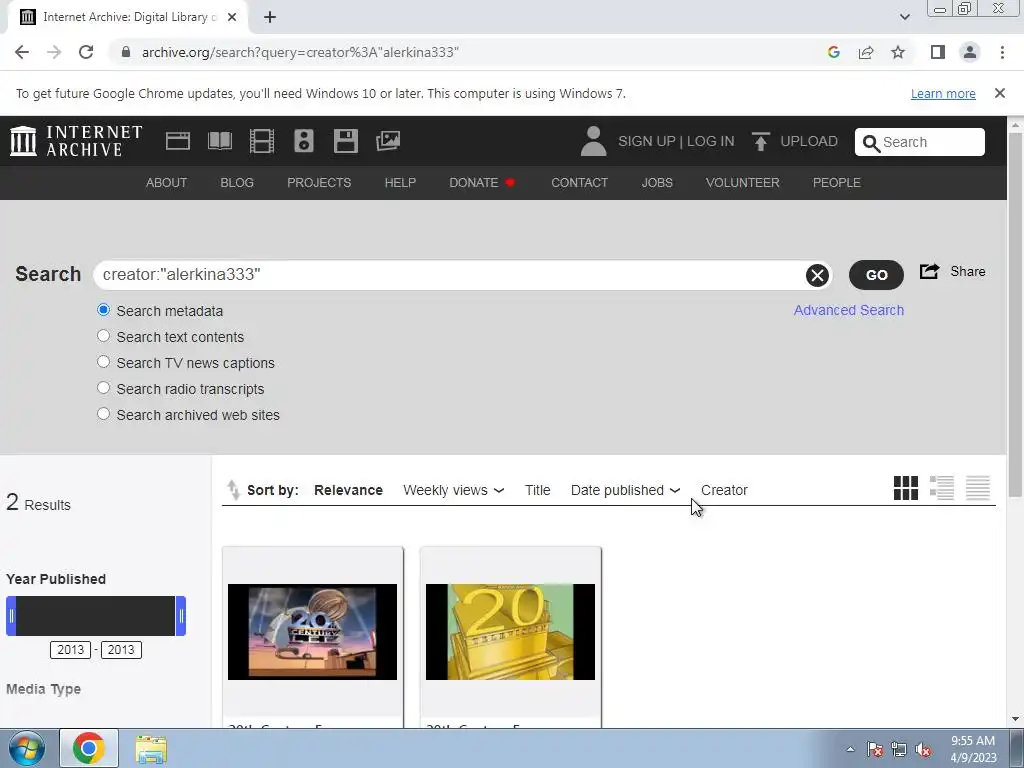
Task: Open the ABOUT menu item
Action: pos(166,183)
